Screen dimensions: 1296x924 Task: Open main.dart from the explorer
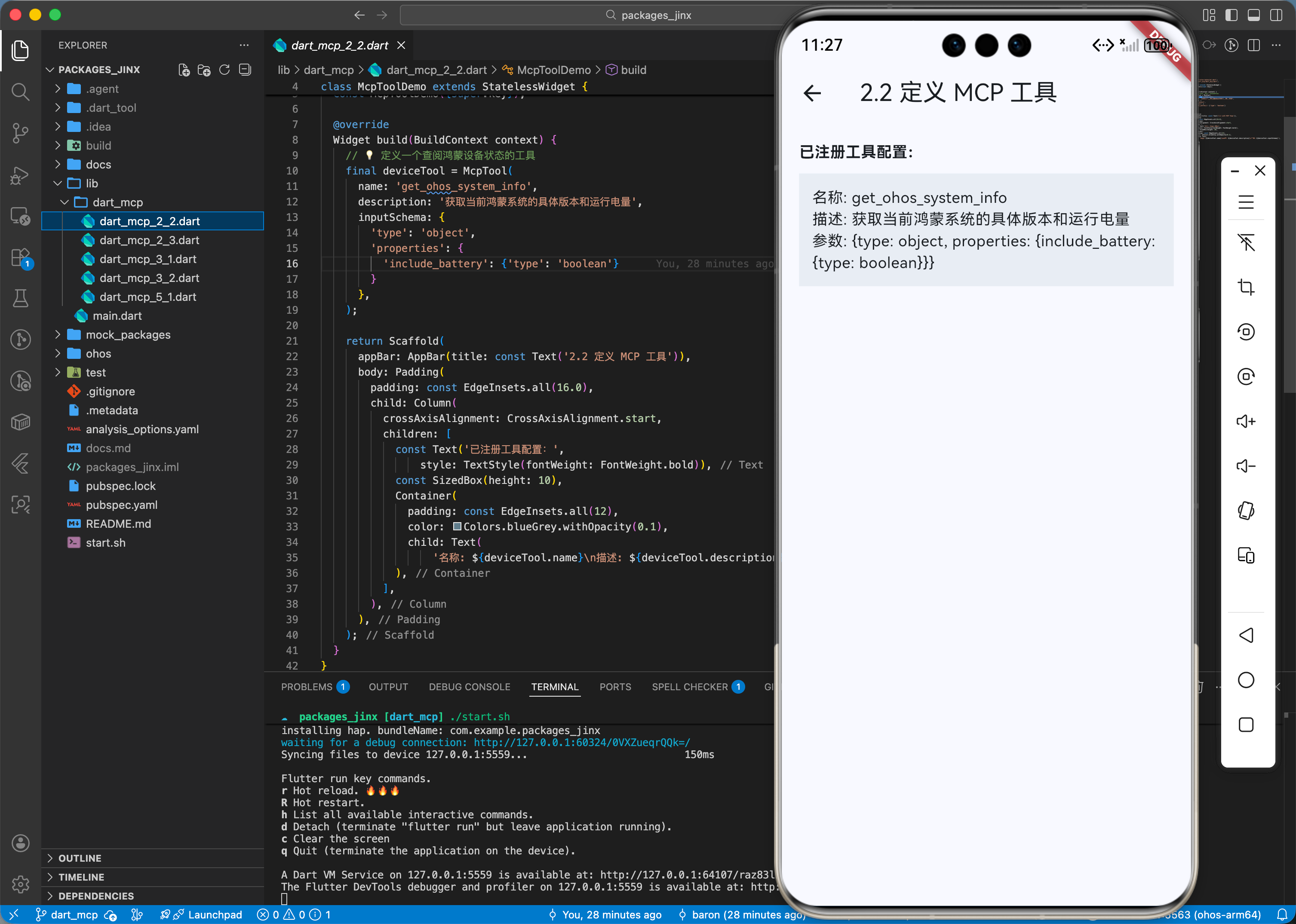[x=117, y=316]
